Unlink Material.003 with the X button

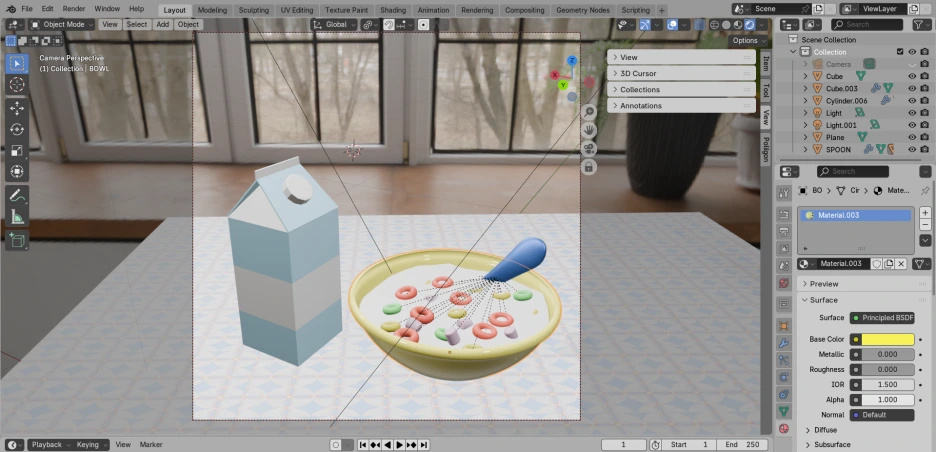tap(901, 263)
